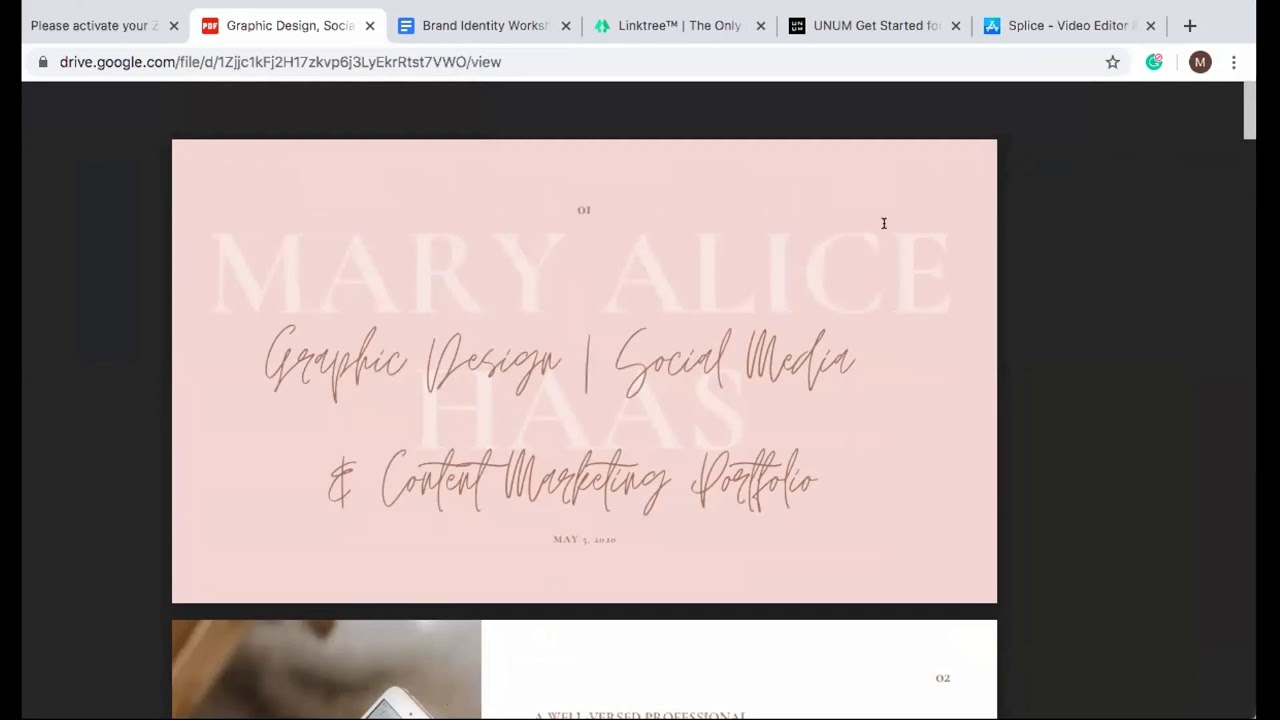Click the Splice tab favicon
The height and width of the screenshot is (720, 1280).
point(992,26)
